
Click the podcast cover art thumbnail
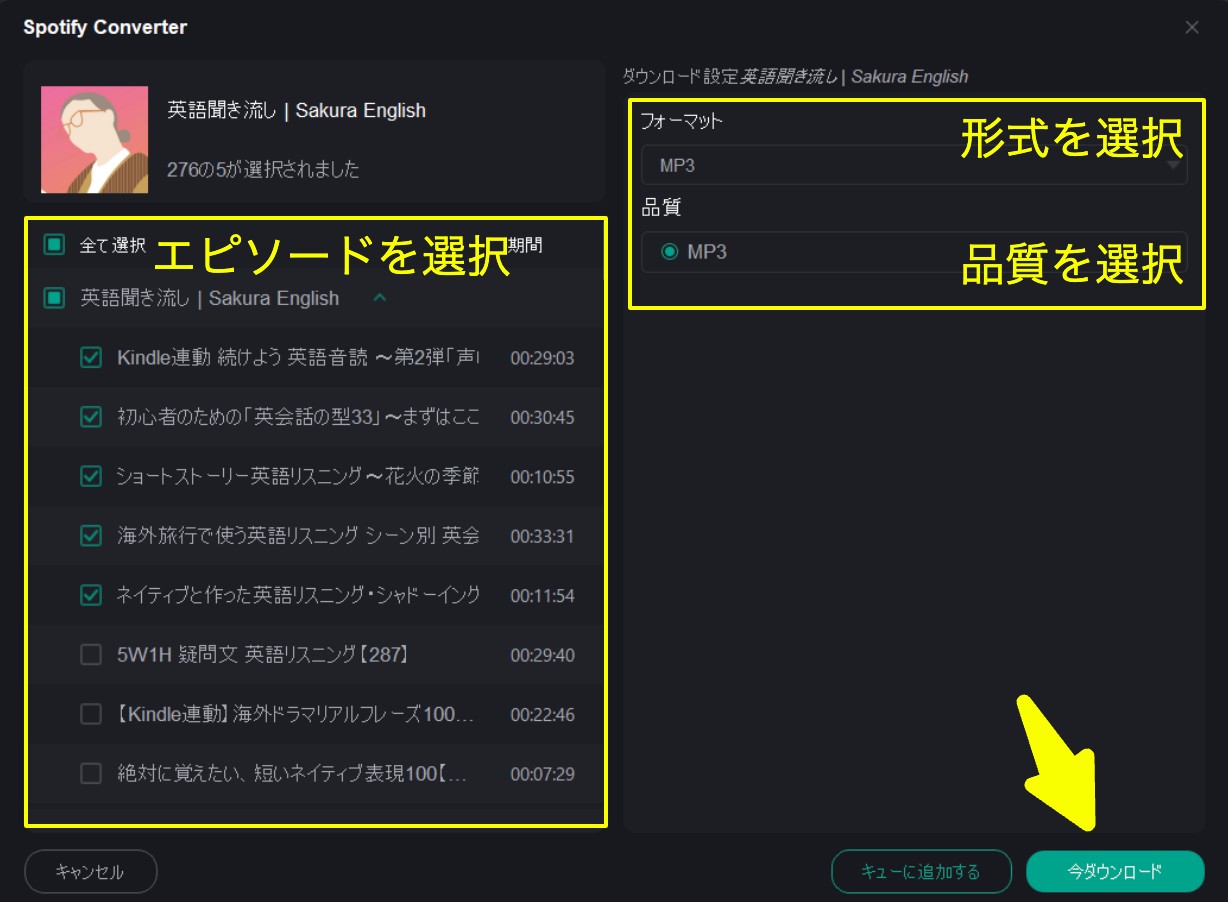coord(94,139)
